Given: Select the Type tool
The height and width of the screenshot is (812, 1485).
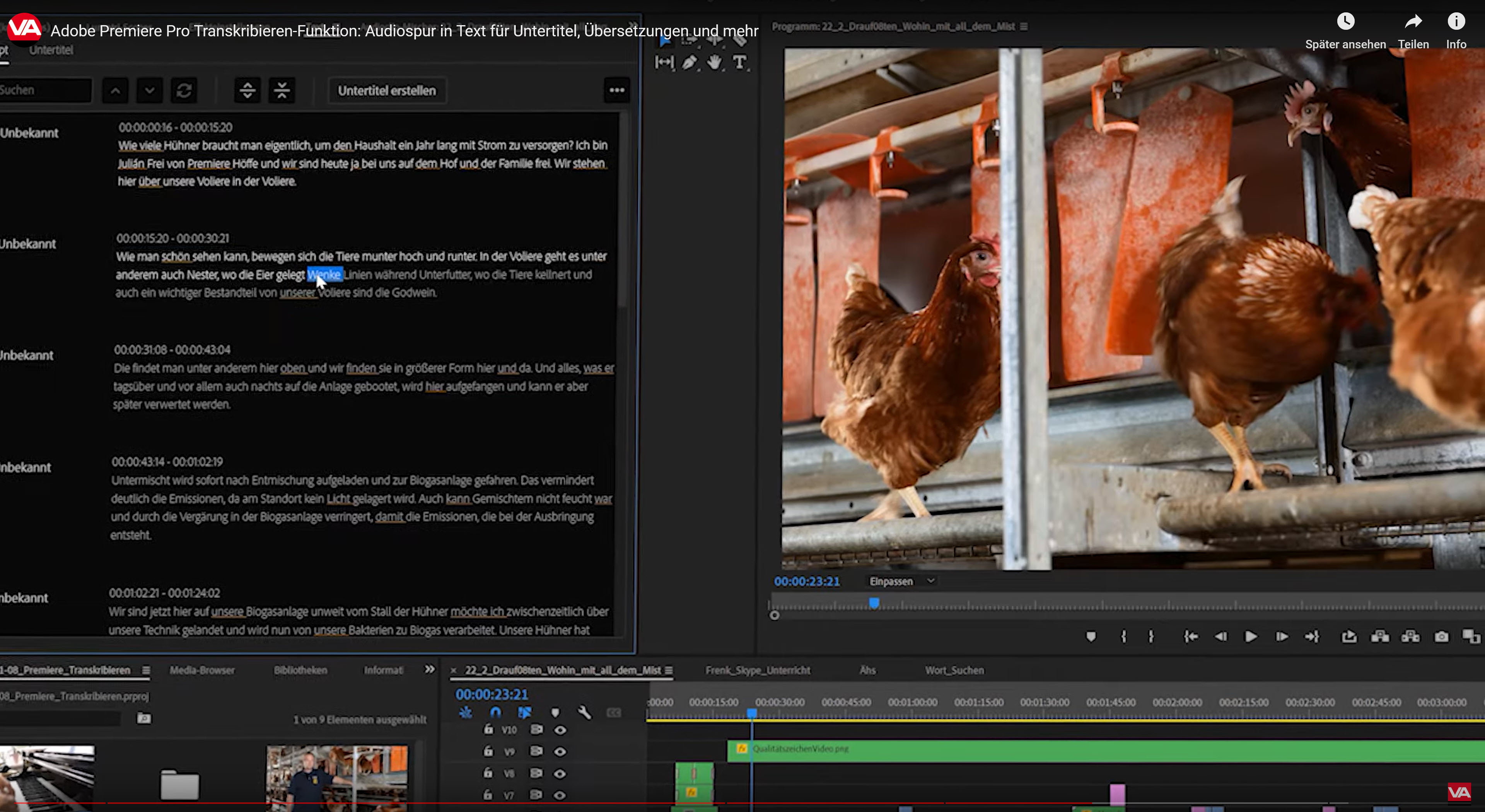Looking at the screenshot, I should pos(740,62).
